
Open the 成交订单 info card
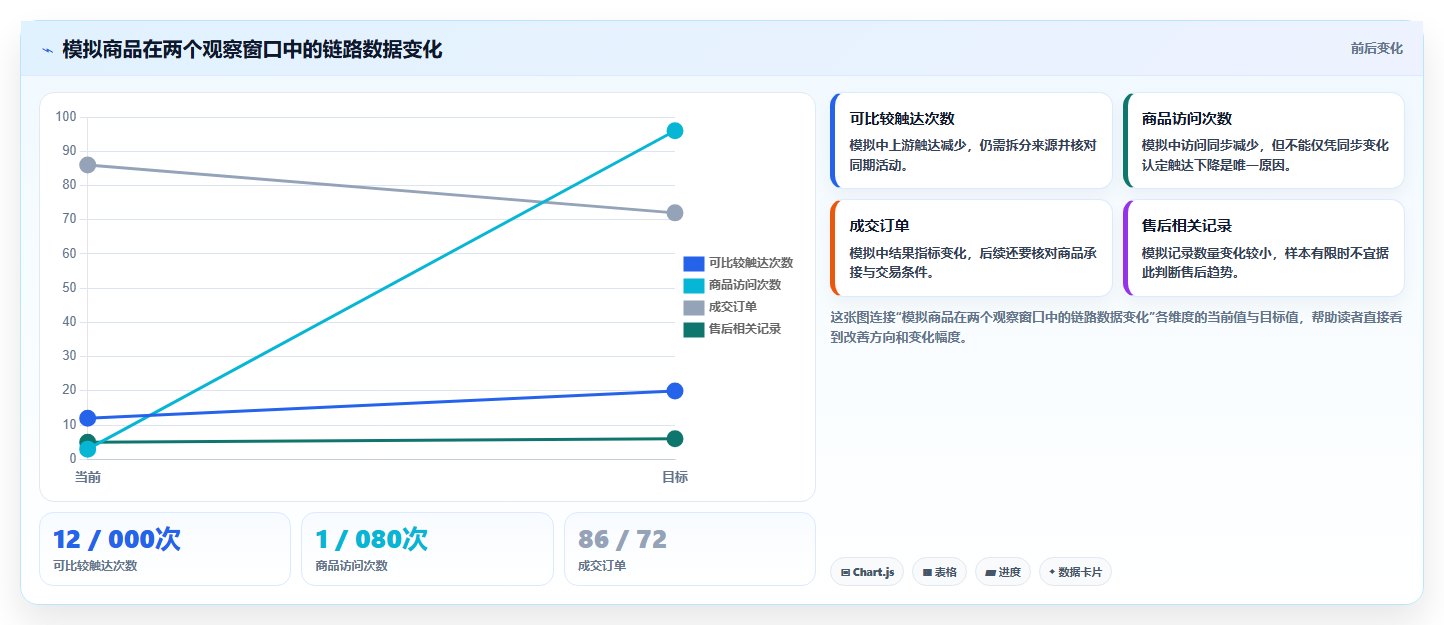tap(971, 248)
